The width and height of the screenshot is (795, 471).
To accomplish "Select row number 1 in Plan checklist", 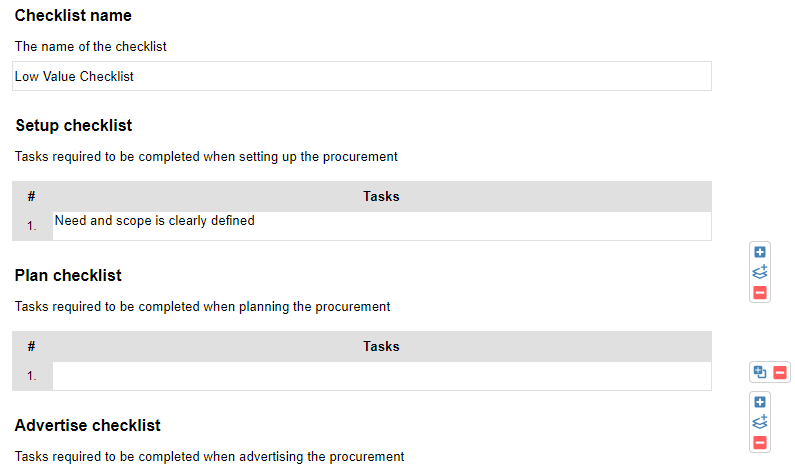I will (x=32, y=376).
